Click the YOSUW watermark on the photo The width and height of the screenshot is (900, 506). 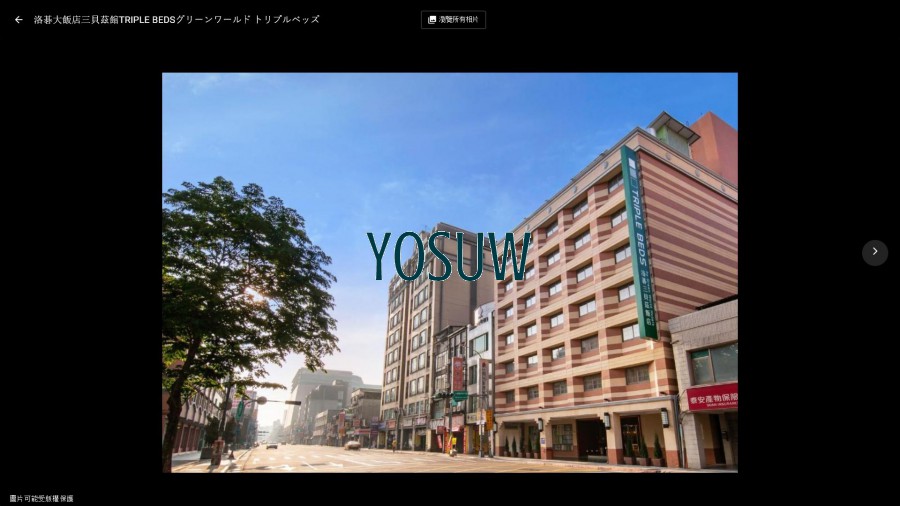(x=448, y=256)
